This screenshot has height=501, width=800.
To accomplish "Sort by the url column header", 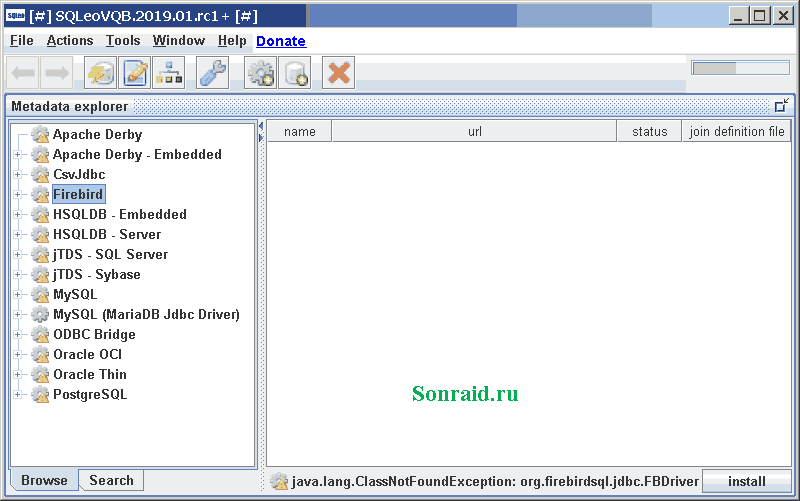I will tap(474, 132).
